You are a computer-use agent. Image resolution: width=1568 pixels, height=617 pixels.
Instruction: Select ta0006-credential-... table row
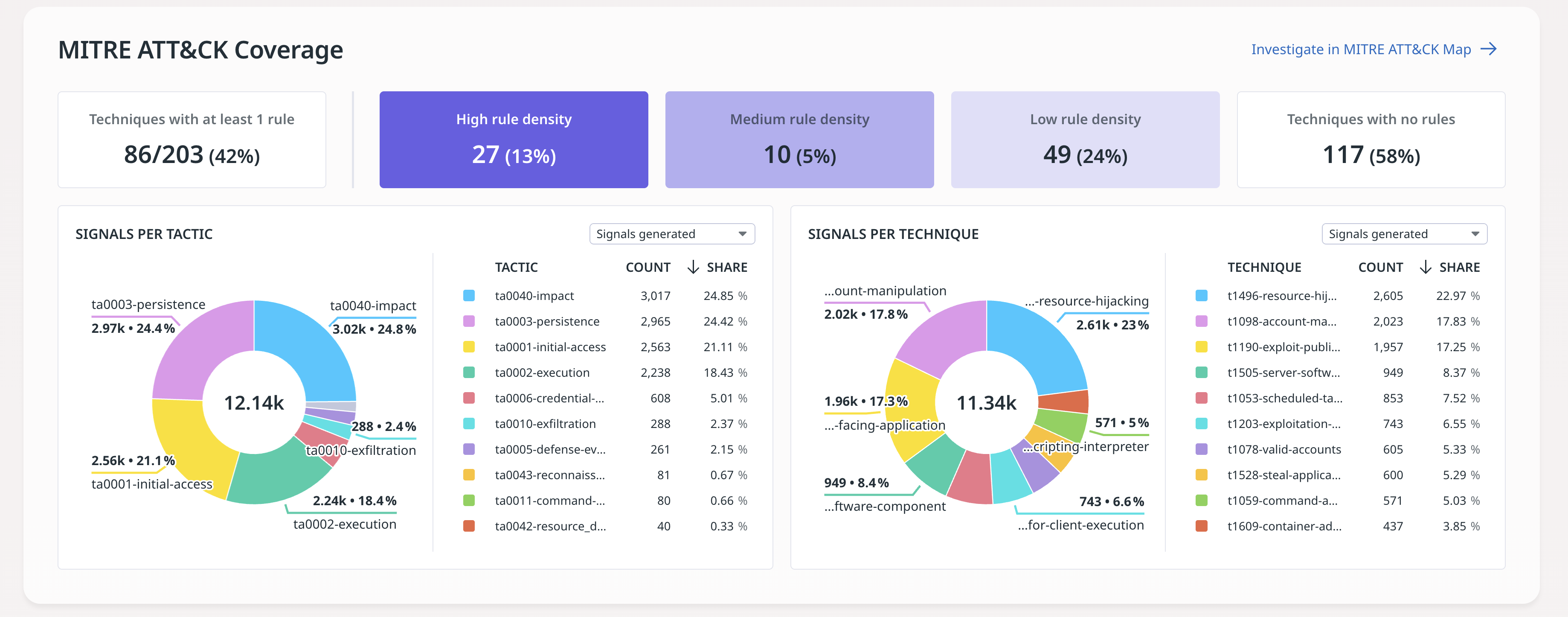605,398
